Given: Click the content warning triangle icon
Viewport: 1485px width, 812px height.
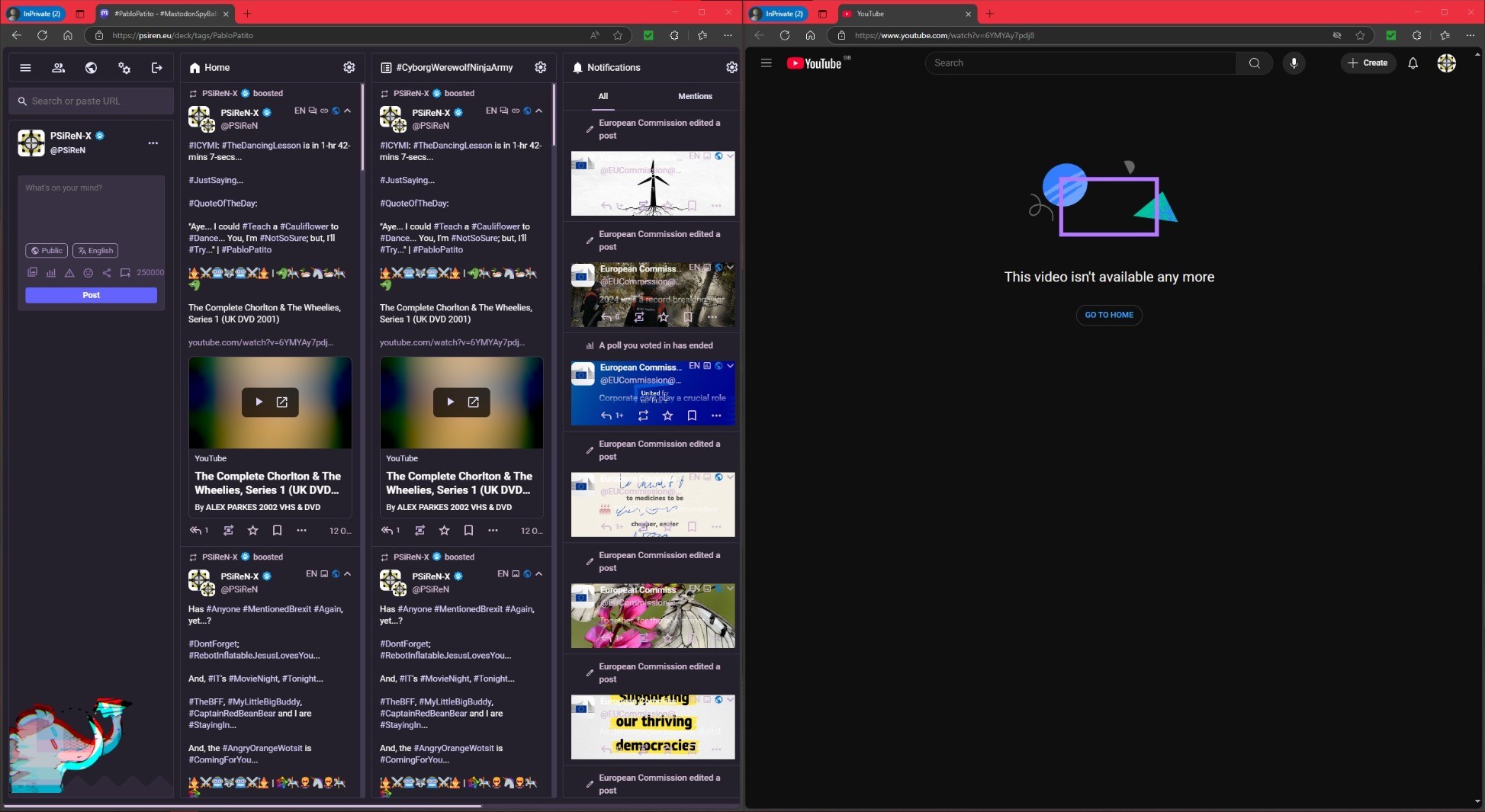Looking at the screenshot, I should 69,272.
